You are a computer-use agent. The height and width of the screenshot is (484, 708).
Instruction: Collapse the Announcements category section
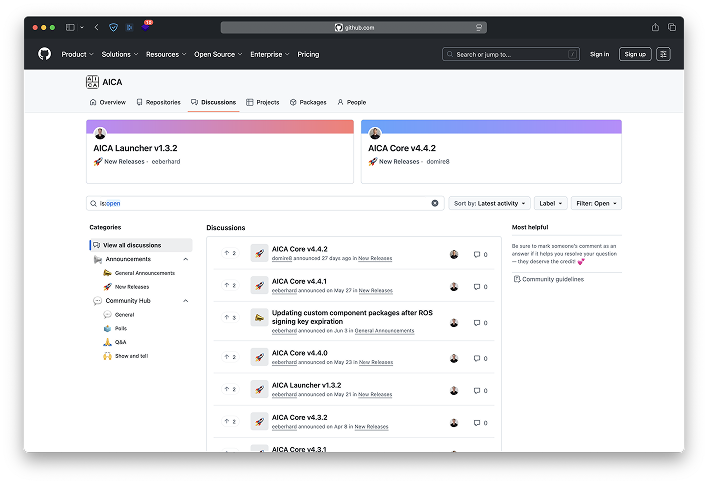click(185, 259)
